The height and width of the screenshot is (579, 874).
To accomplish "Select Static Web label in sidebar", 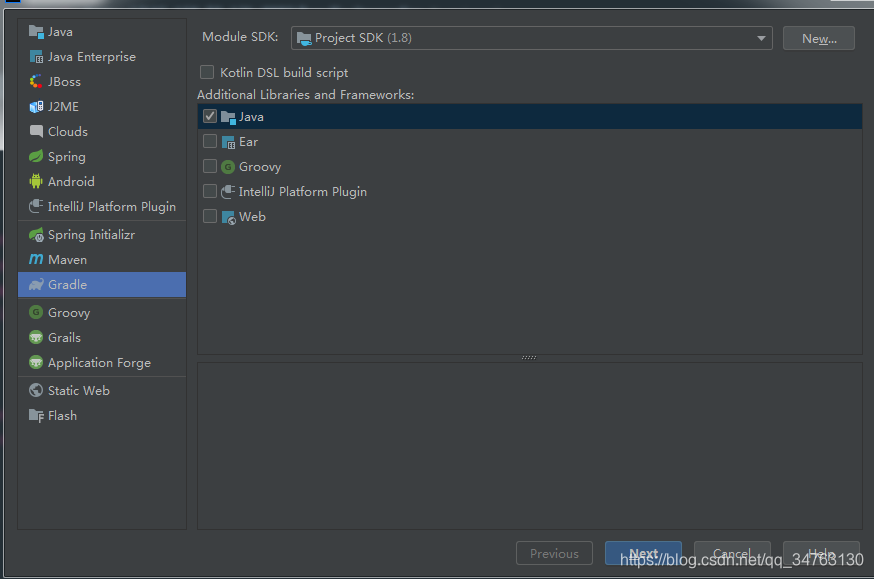I will [79, 391].
